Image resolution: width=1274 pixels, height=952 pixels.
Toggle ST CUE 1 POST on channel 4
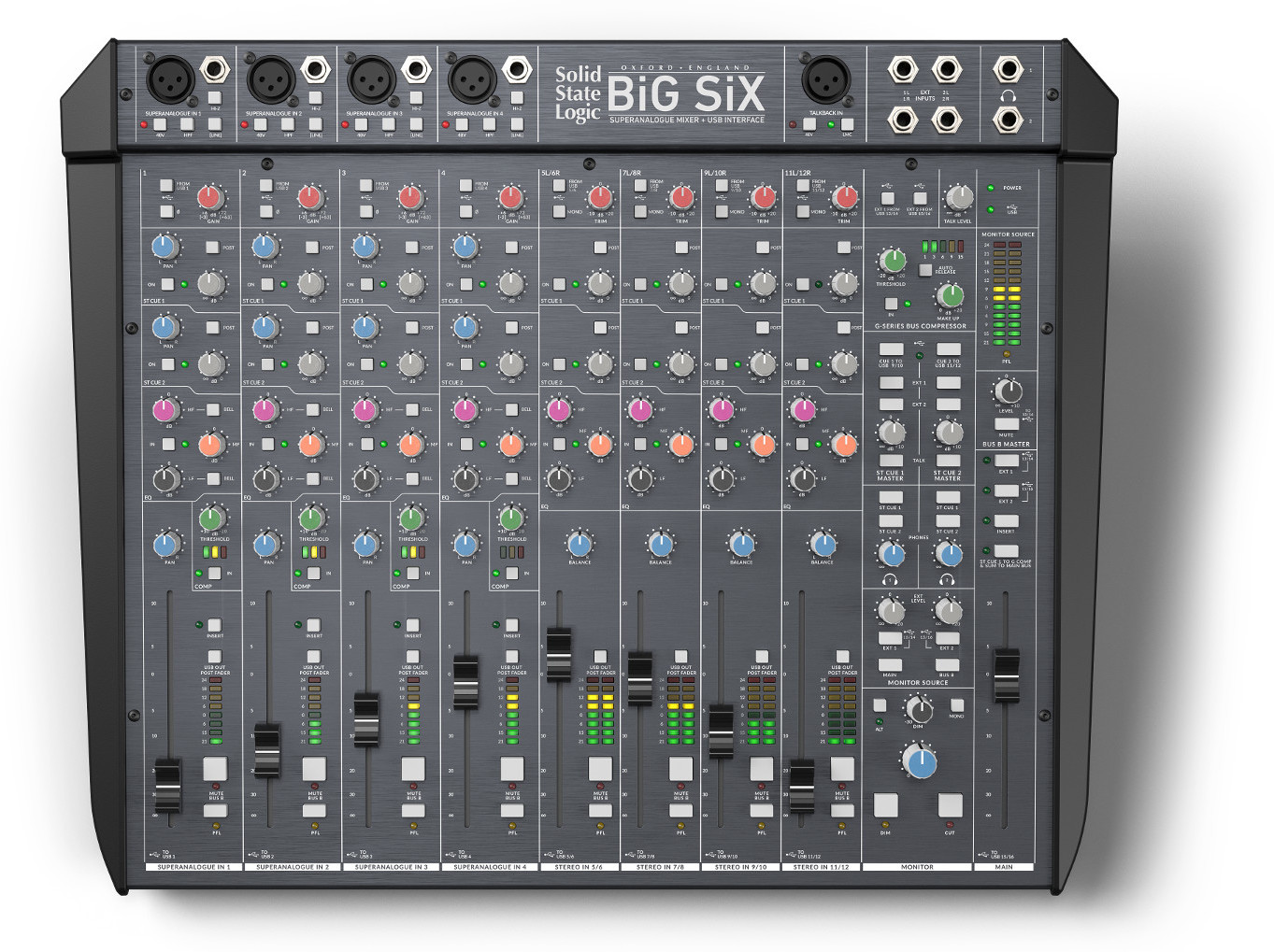click(x=511, y=248)
